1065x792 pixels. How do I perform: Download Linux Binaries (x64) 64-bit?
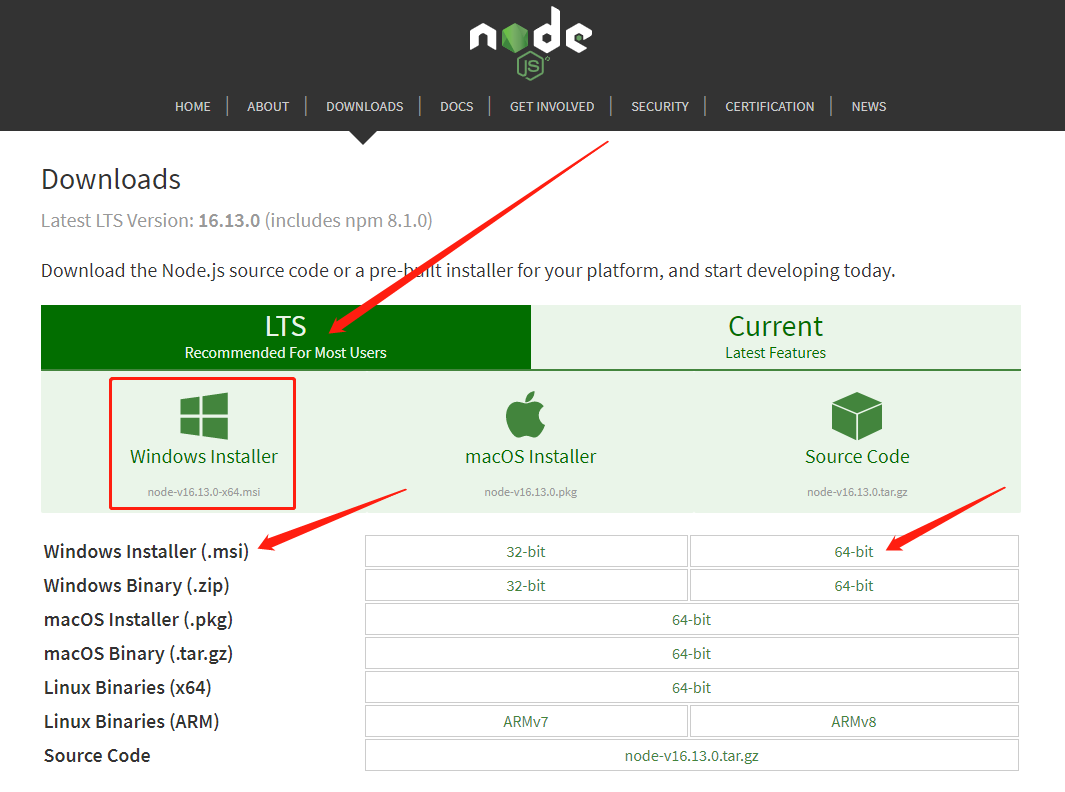pyautogui.click(x=691, y=687)
